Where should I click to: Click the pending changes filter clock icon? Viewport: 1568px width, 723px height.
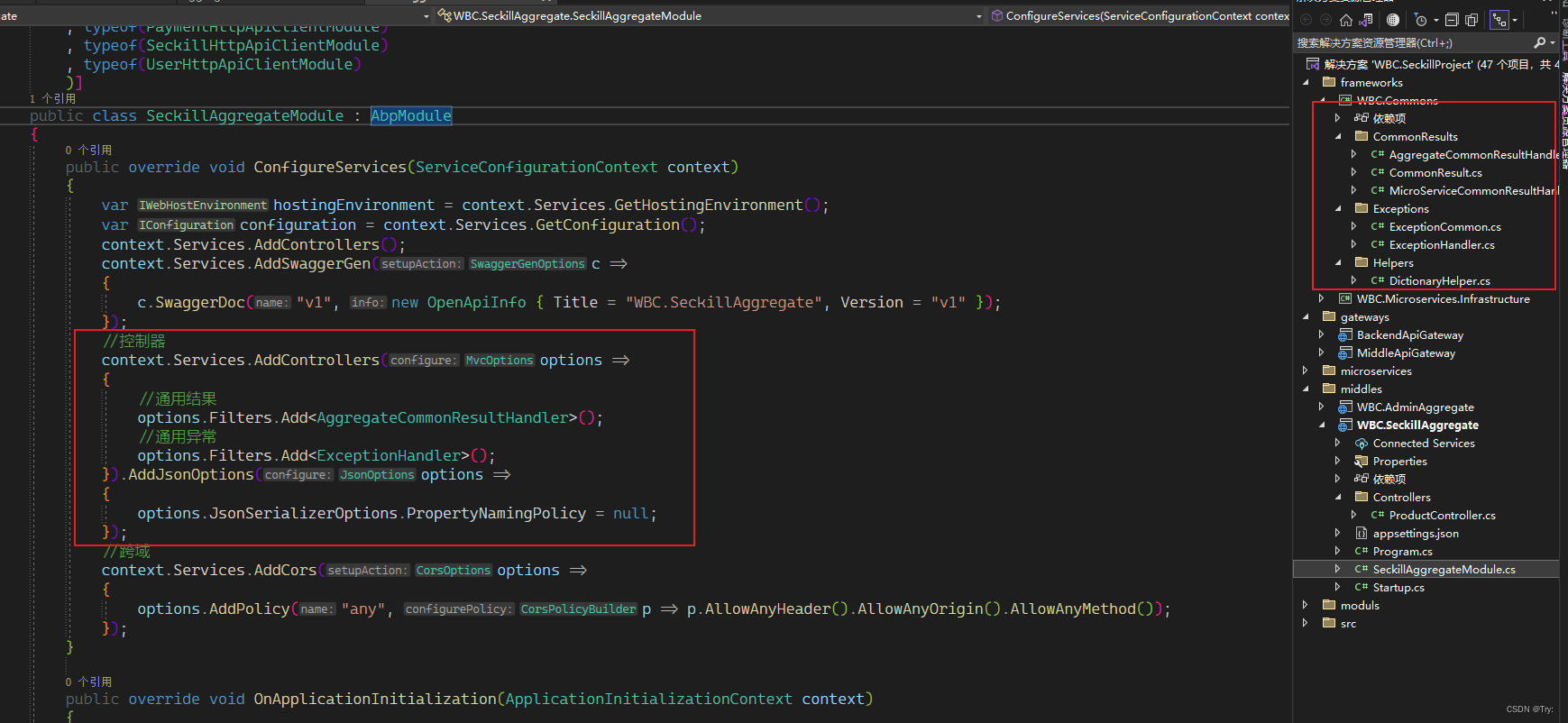pos(1421,20)
